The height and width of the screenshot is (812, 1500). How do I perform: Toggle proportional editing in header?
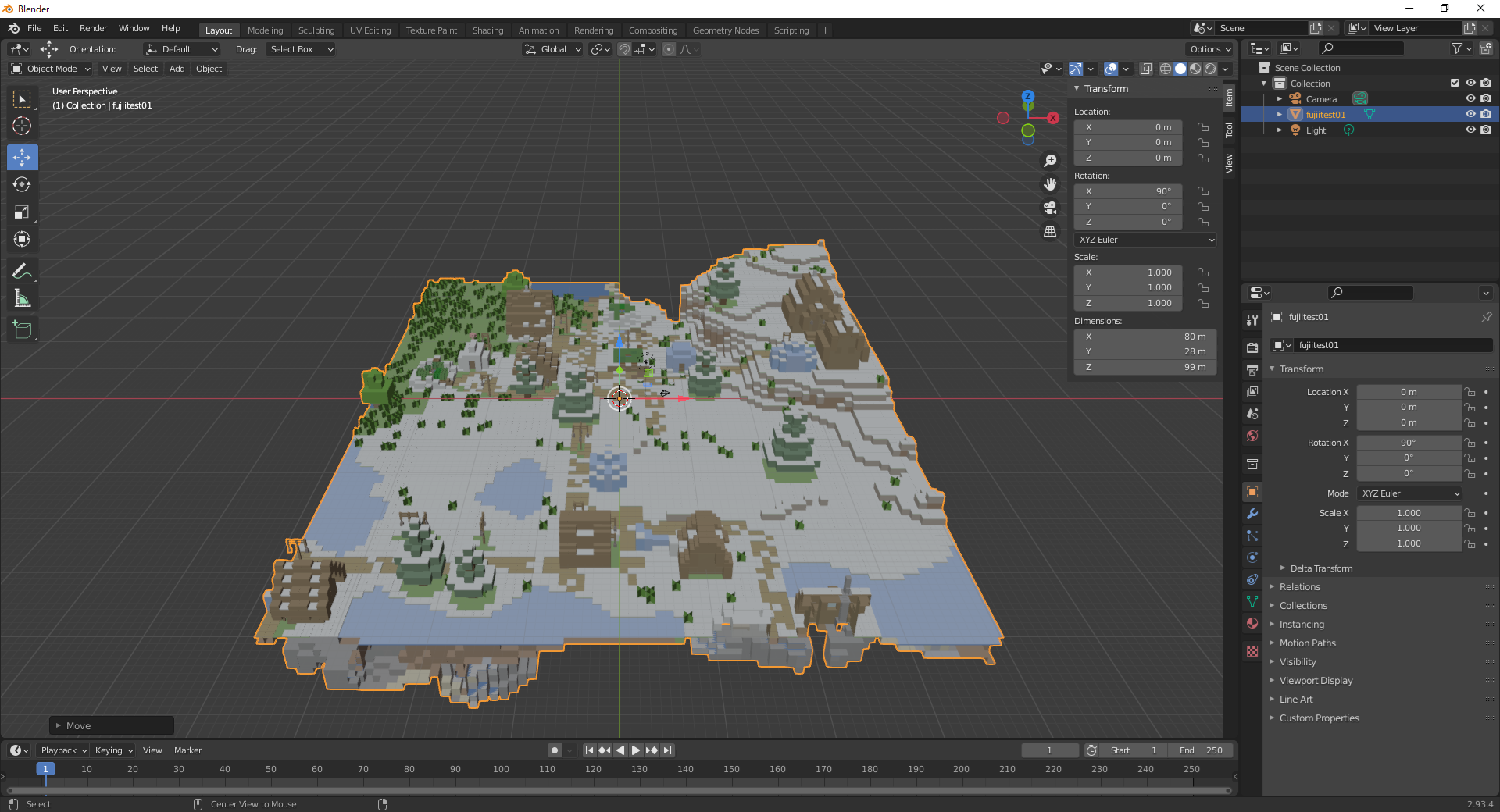tap(669, 49)
